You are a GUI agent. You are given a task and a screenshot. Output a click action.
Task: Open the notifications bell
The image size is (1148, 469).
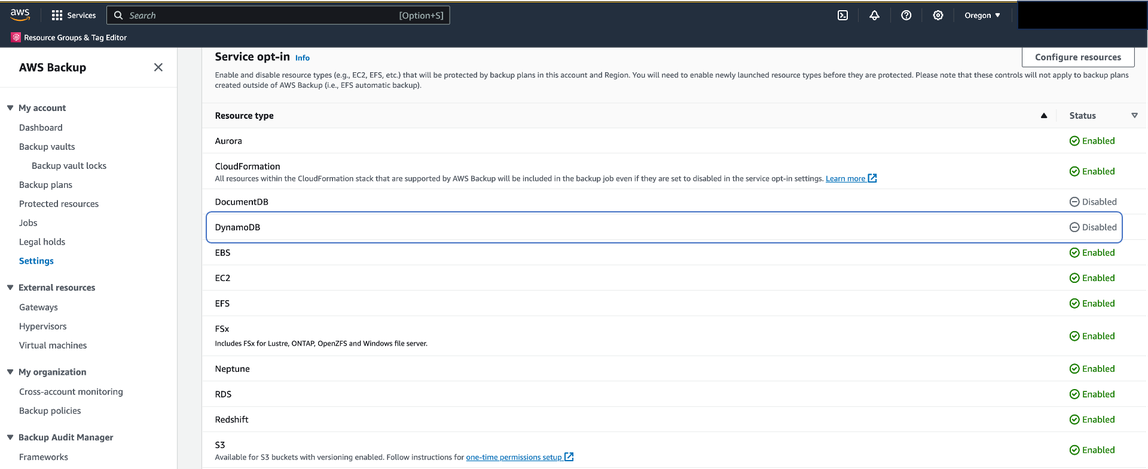874,15
